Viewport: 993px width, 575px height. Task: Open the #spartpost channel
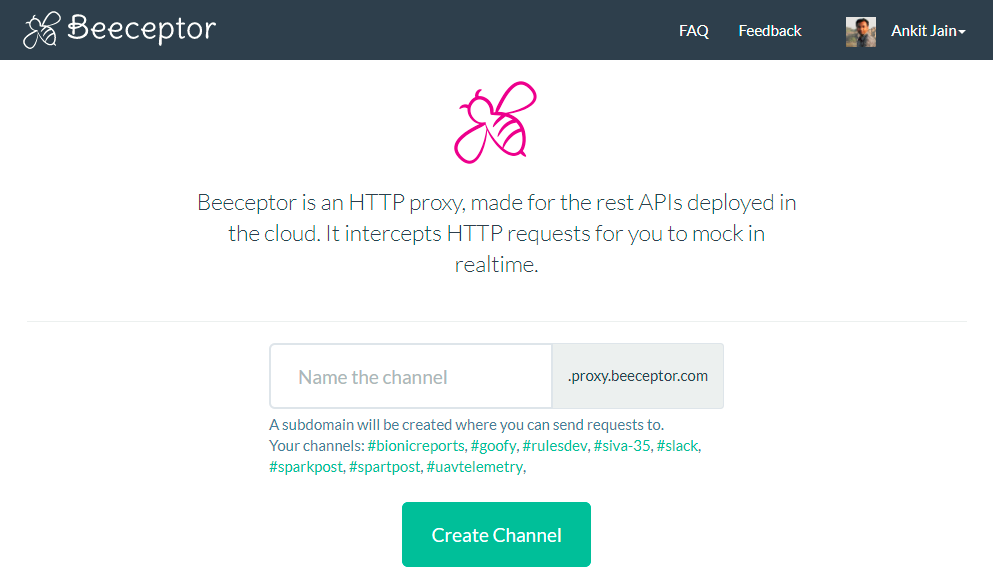point(384,467)
